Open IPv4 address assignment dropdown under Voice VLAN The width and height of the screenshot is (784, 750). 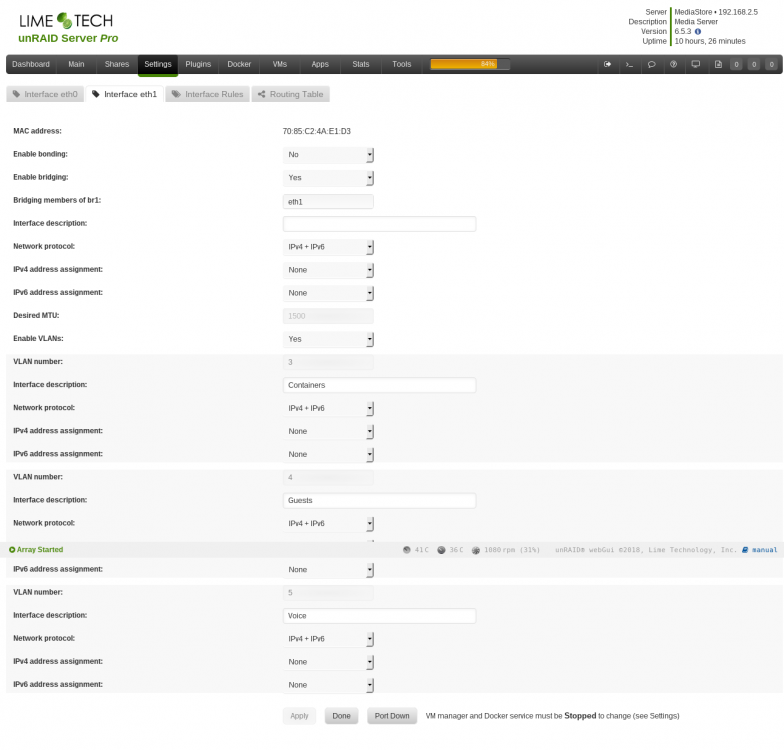point(328,662)
